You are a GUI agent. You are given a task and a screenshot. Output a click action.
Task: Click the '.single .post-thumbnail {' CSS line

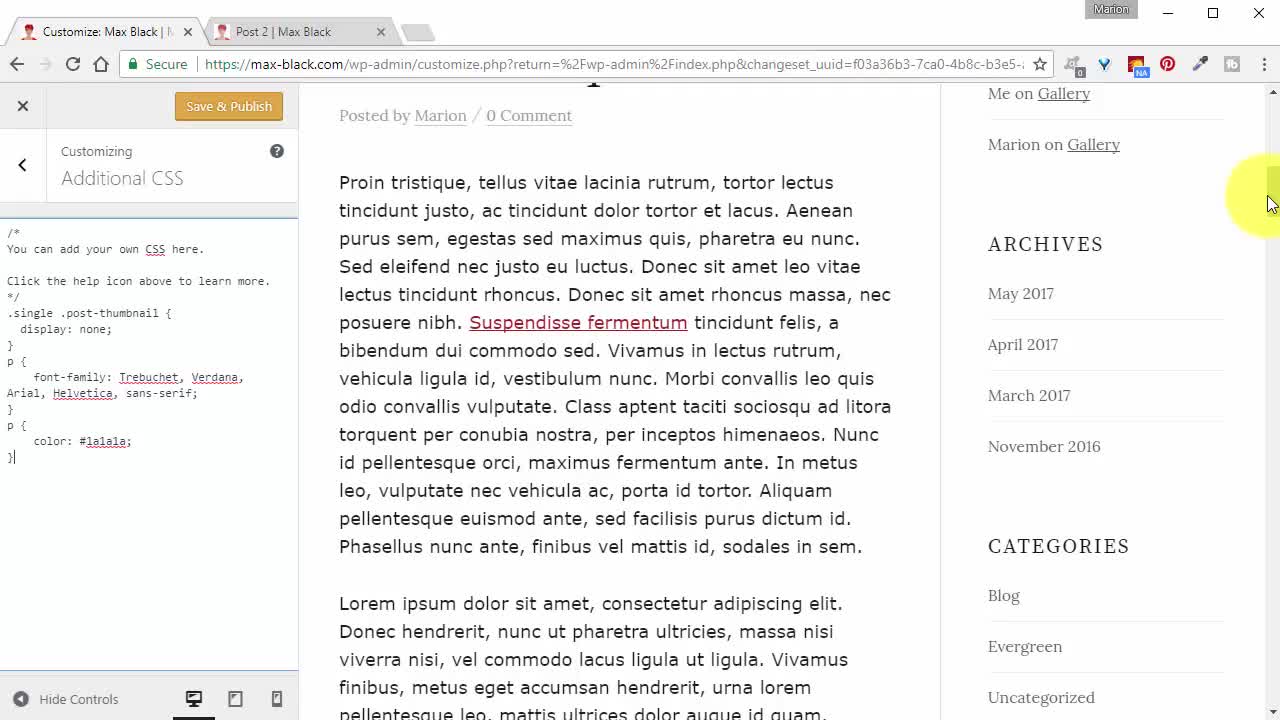(x=89, y=313)
